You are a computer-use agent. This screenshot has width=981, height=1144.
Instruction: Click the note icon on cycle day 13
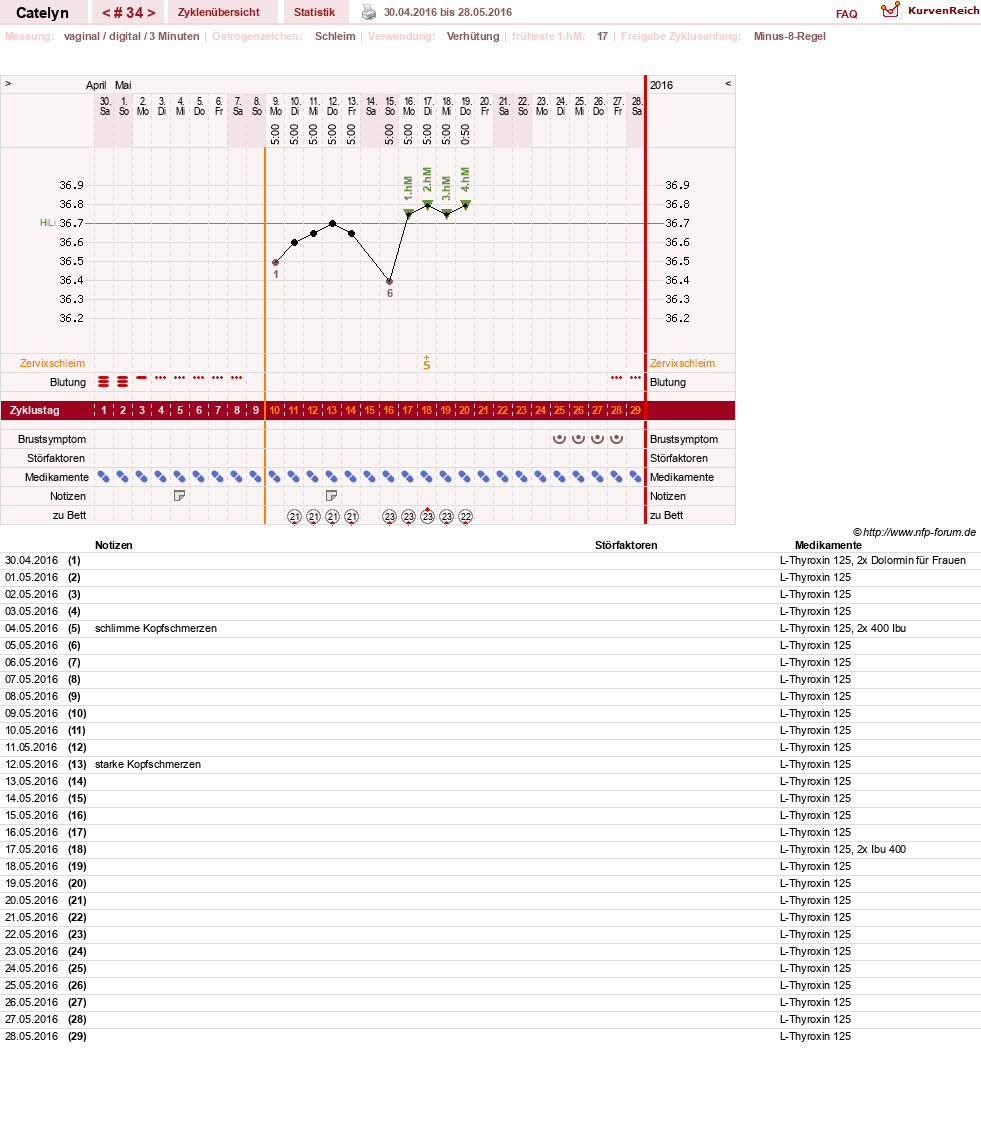[331, 496]
